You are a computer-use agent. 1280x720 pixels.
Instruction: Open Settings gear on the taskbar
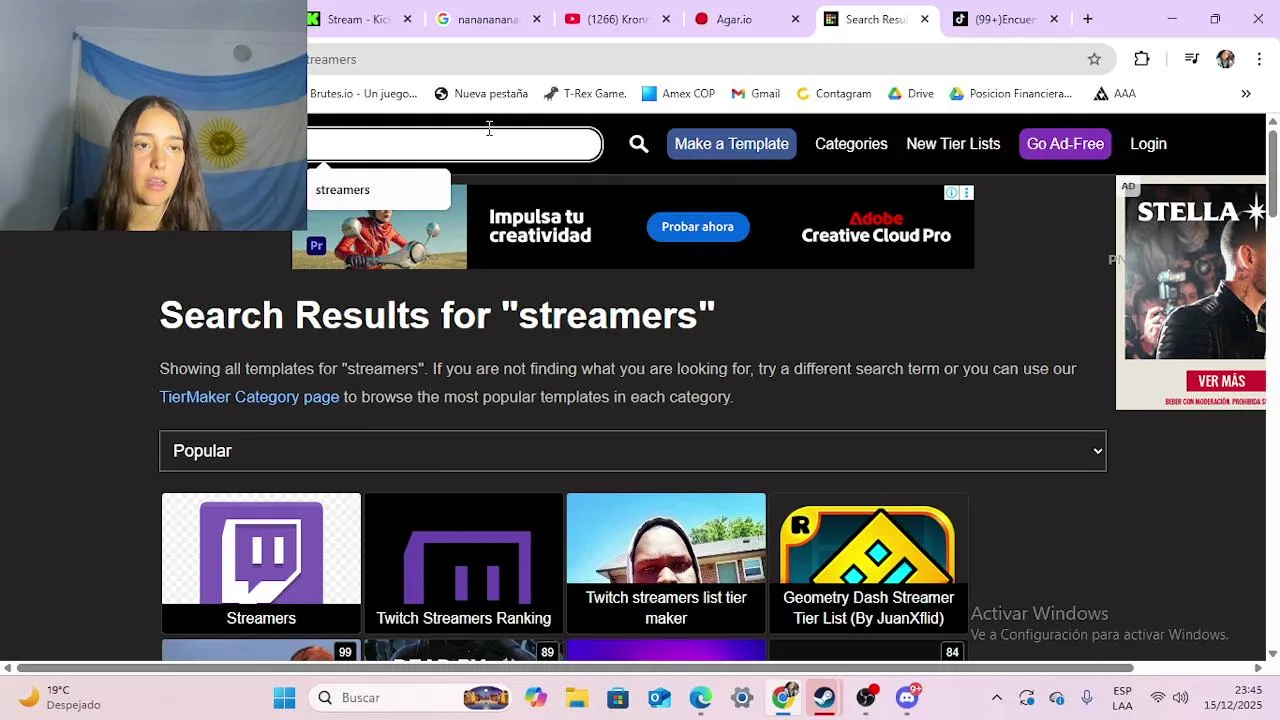point(742,697)
